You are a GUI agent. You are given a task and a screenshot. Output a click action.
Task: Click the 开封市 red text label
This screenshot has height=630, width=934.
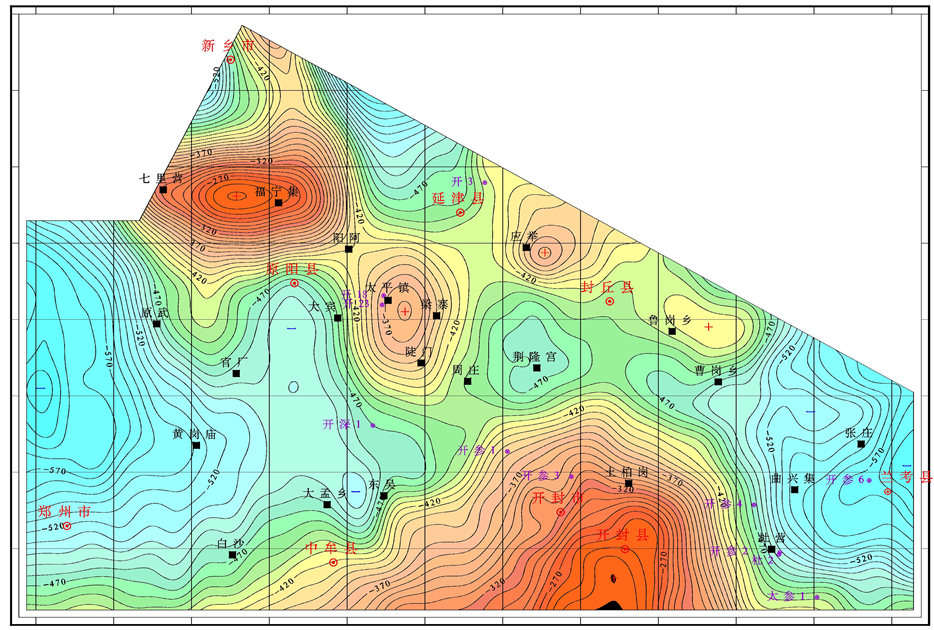pos(556,498)
